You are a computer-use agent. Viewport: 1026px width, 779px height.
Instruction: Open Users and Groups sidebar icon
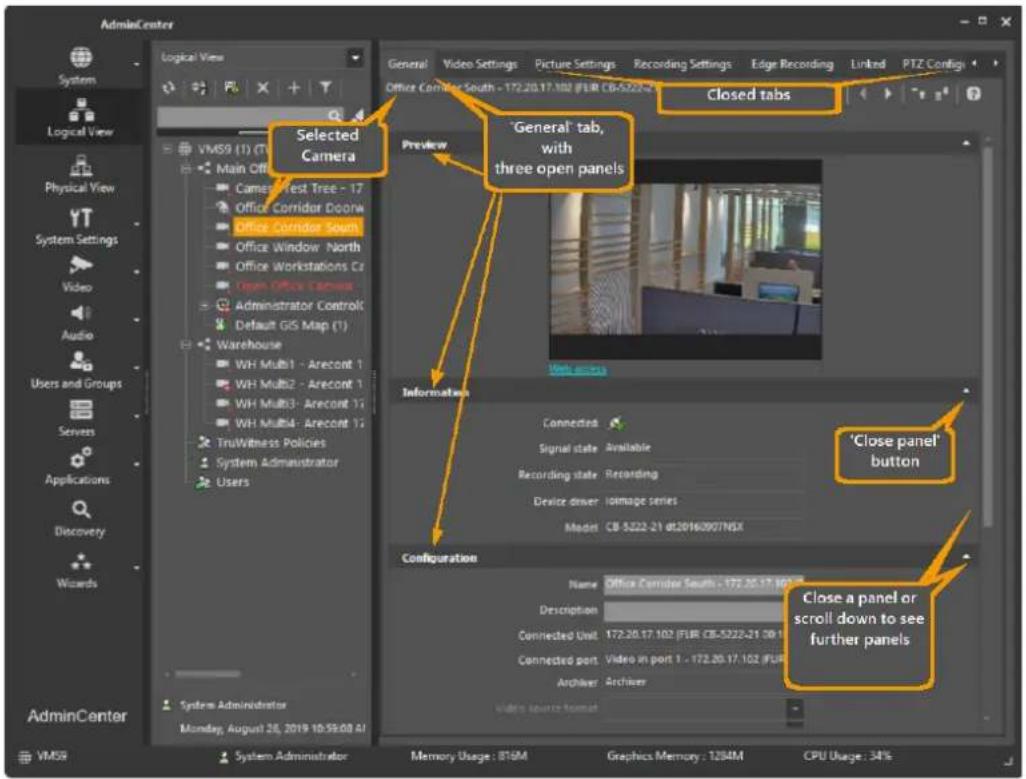pos(81,360)
